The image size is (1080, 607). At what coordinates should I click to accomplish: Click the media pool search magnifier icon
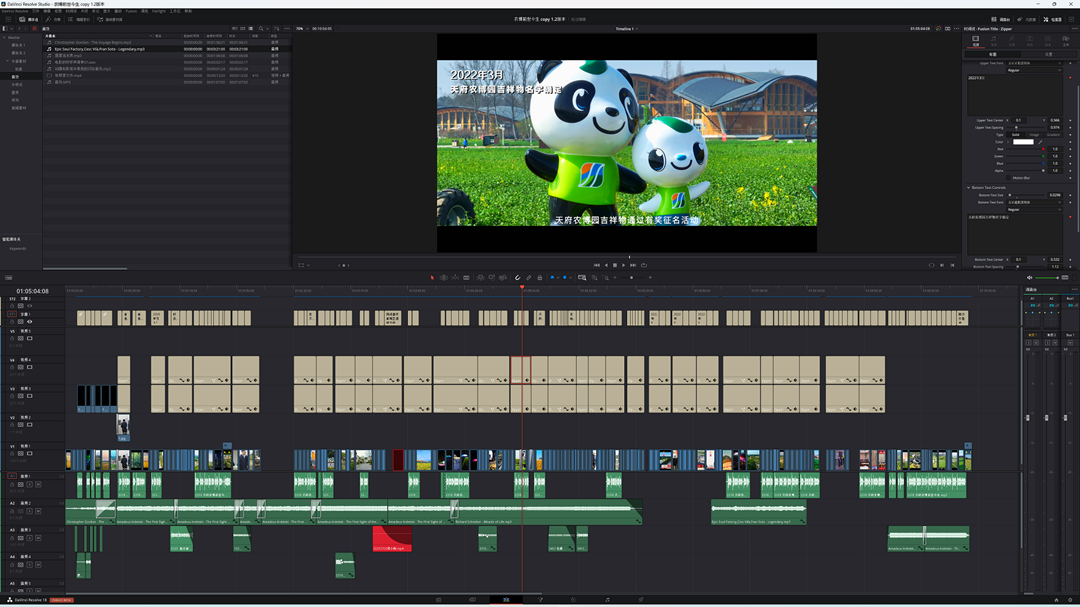(x=261, y=29)
